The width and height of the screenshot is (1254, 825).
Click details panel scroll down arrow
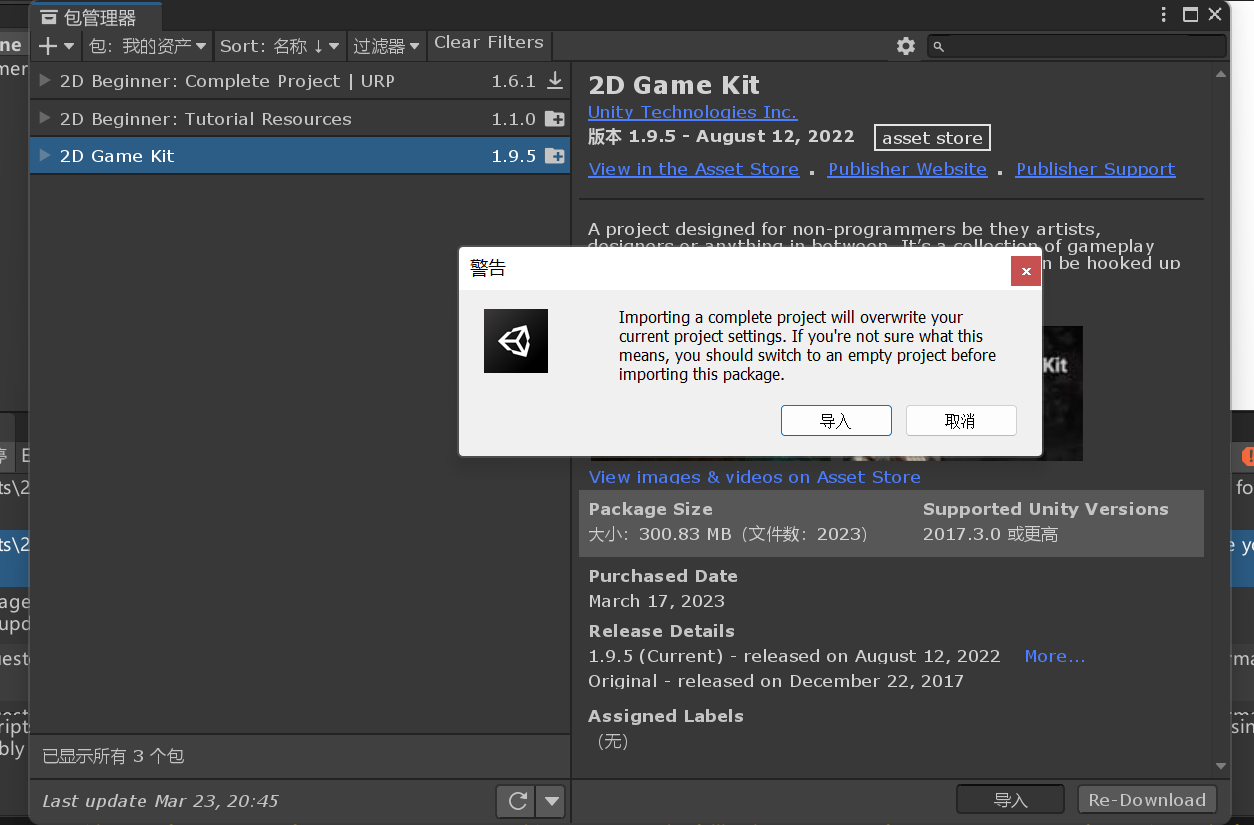(1220, 767)
